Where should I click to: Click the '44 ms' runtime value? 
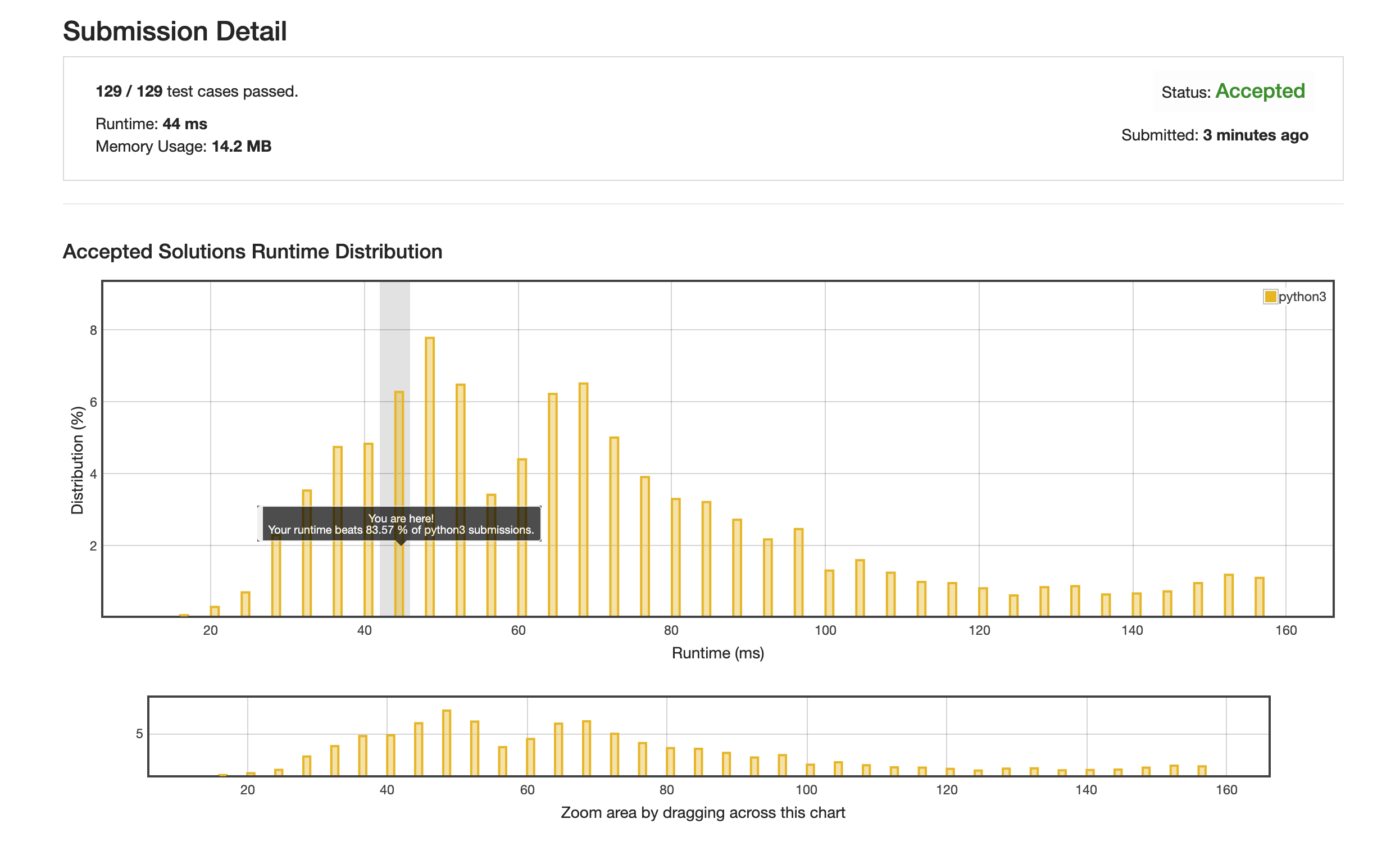[185, 124]
